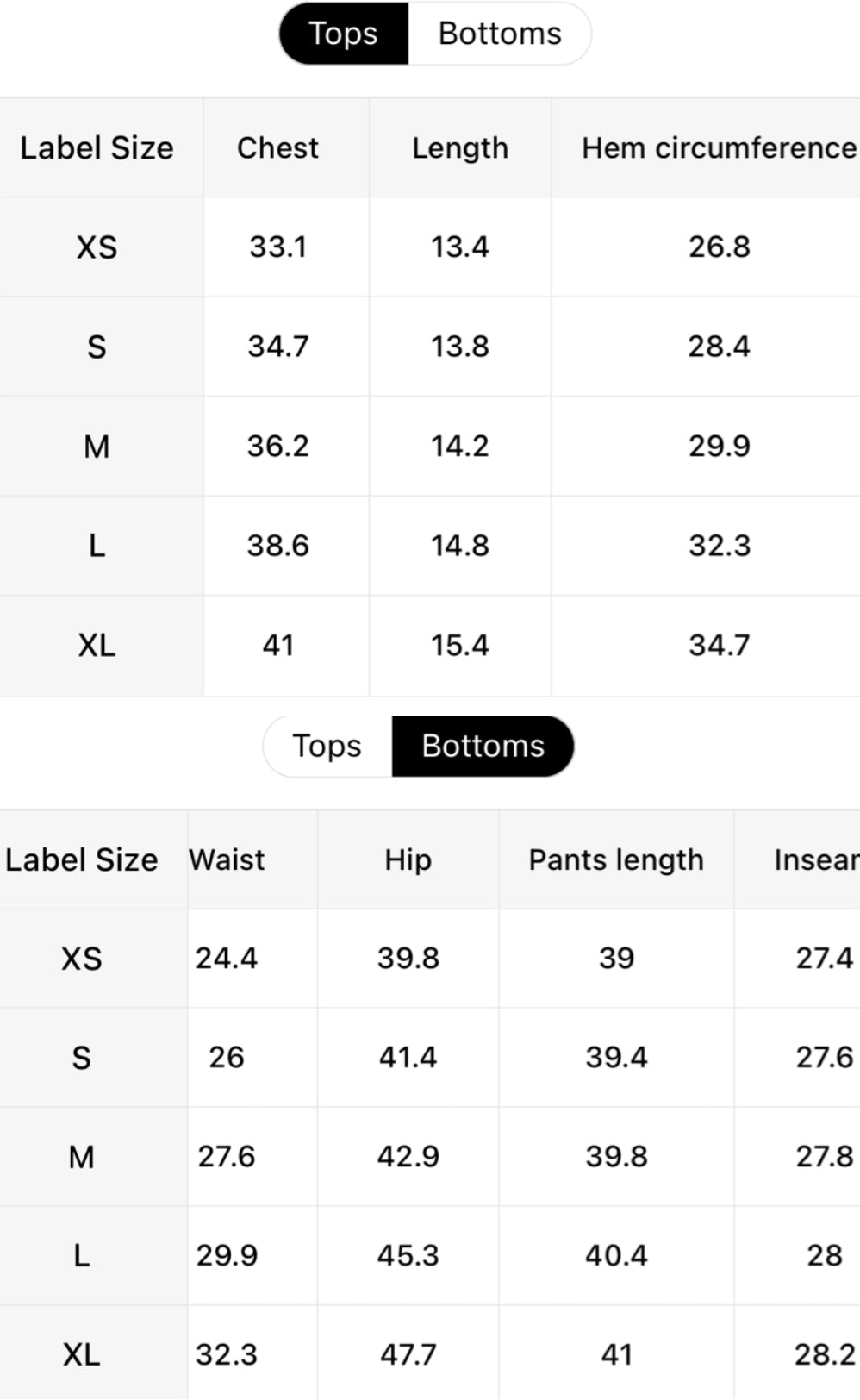
Task: Select the XS hem circumference value 26.8
Action: pyautogui.click(x=719, y=247)
